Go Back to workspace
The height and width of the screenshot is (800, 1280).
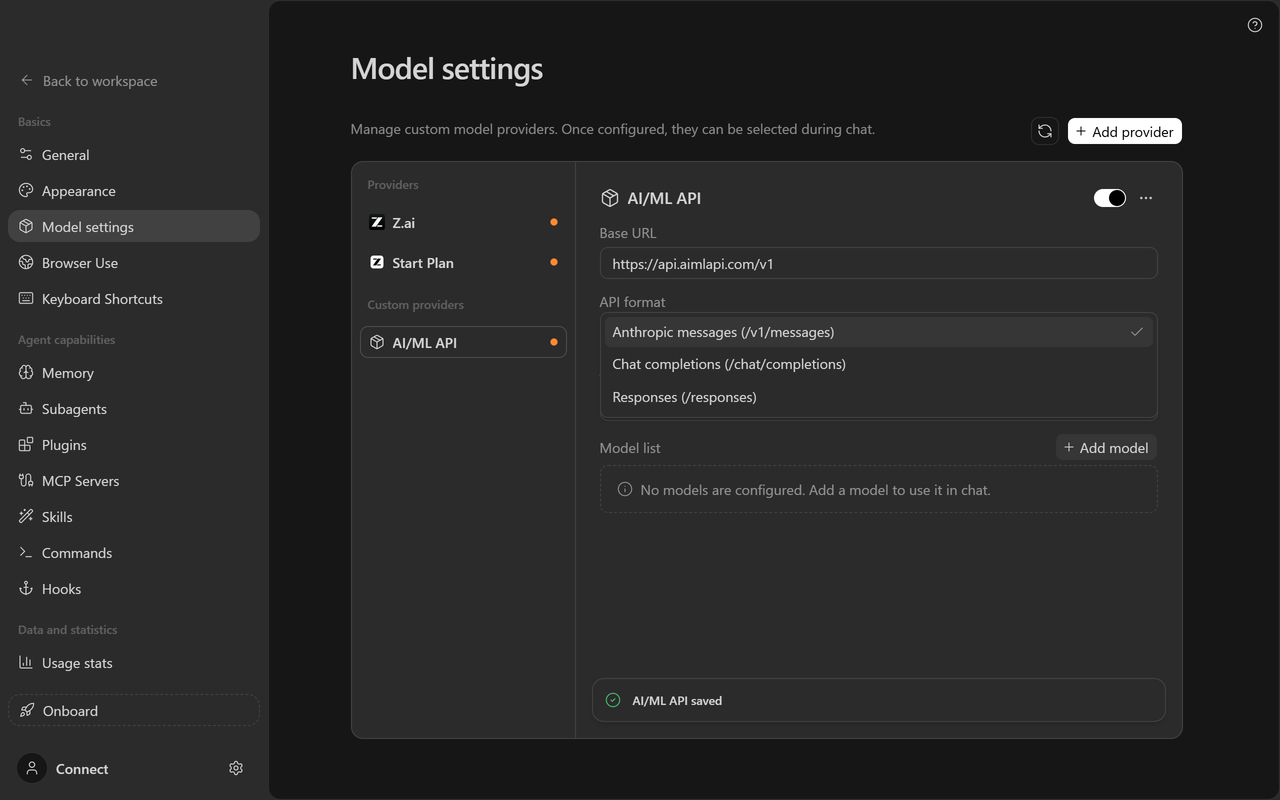[x=89, y=81]
